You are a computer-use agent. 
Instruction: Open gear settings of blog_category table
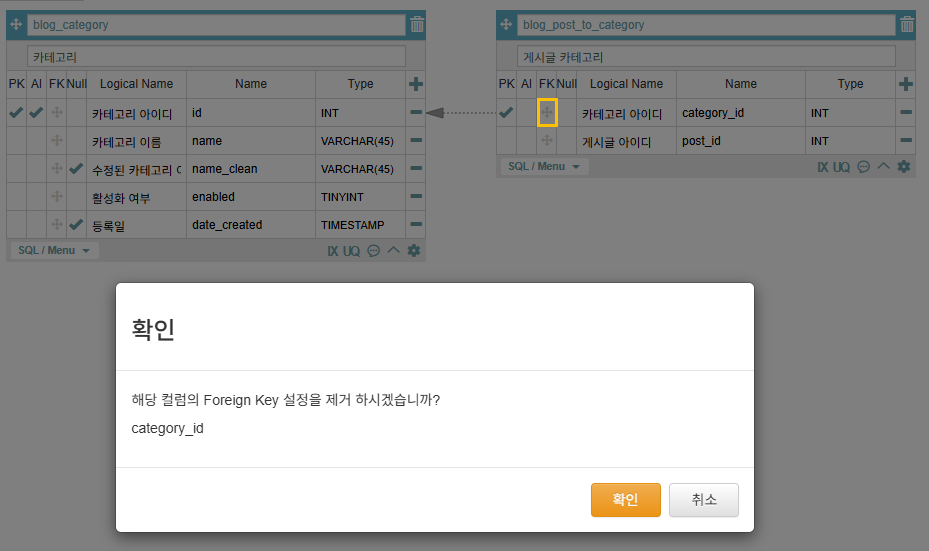click(414, 251)
